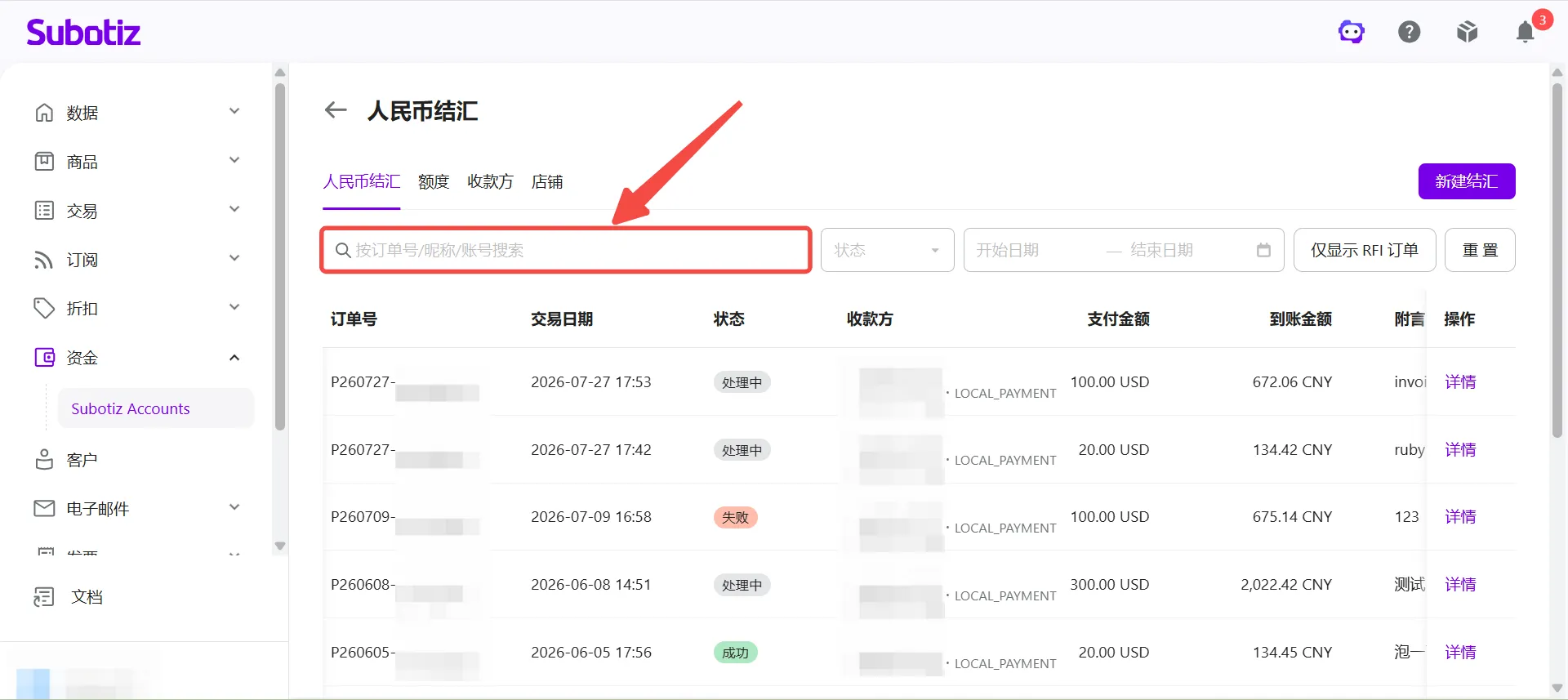Viewport: 1568px width, 700px height.
Task: Click the 新建结汇 button
Action: tap(1467, 181)
